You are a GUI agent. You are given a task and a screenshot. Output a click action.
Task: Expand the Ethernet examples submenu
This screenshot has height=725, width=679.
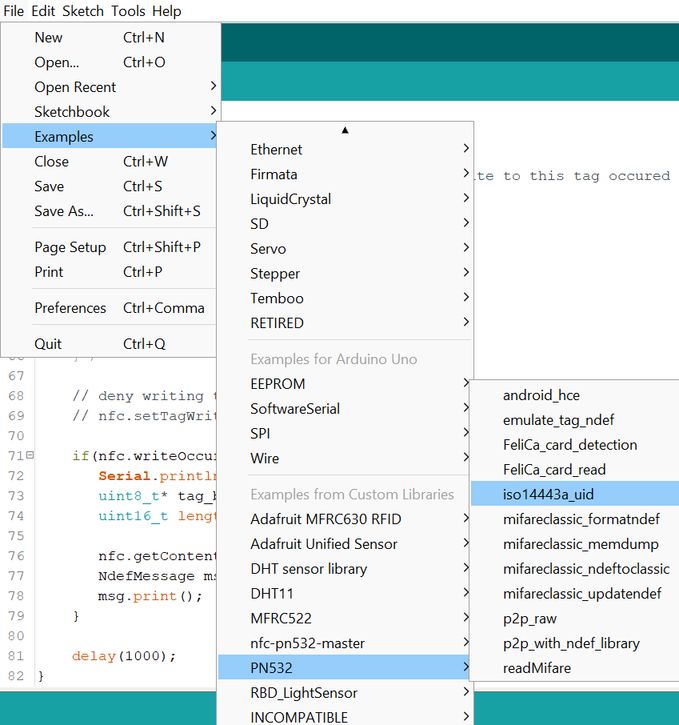pyautogui.click(x=345, y=149)
